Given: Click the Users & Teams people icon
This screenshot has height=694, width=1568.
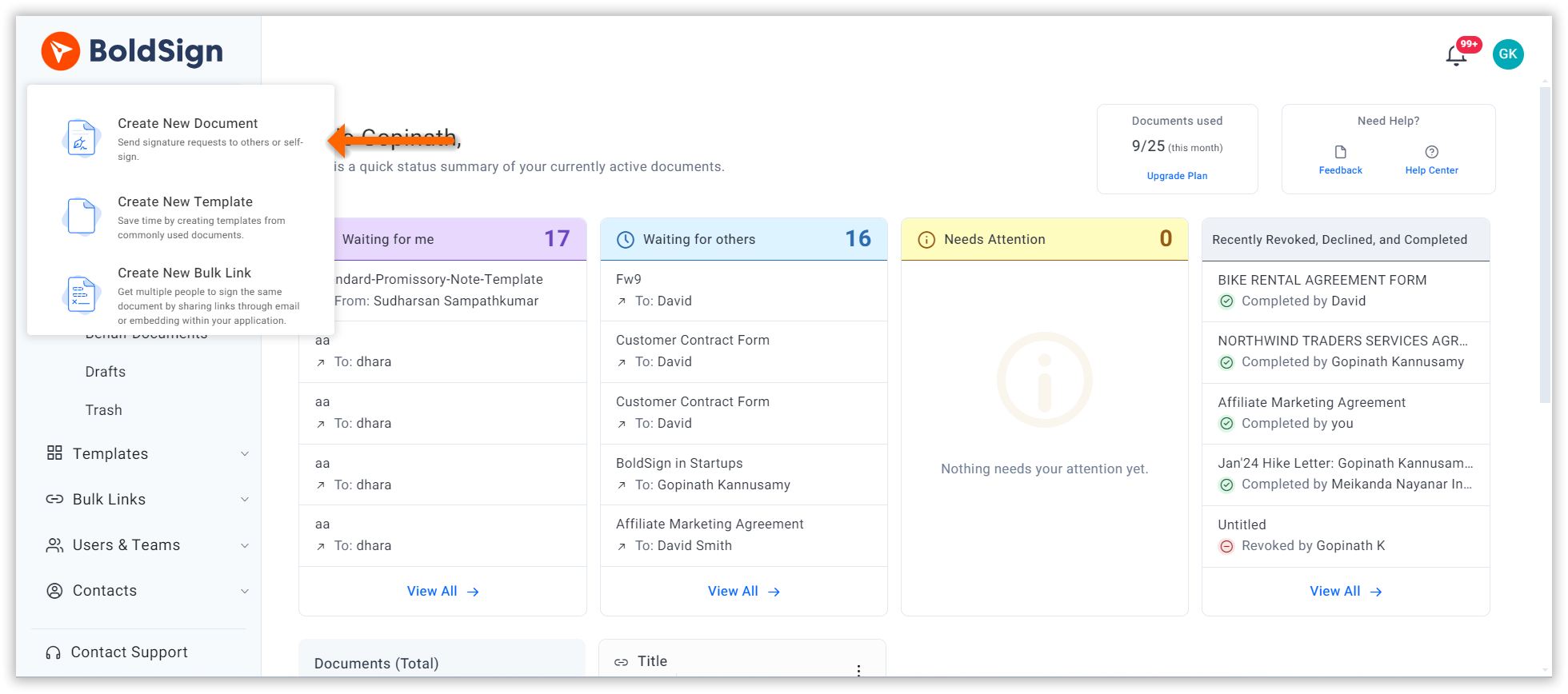Looking at the screenshot, I should (x=54, y=545).
